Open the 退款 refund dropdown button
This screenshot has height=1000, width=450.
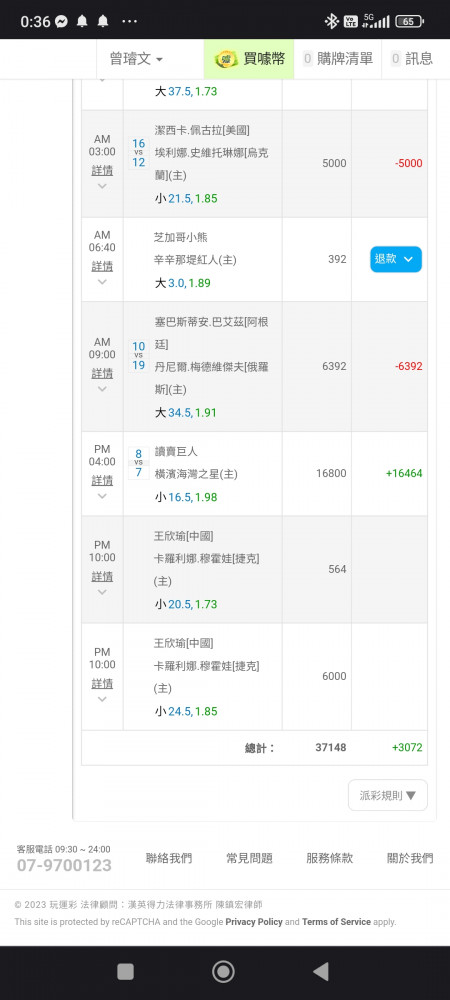tap(396, 259)
